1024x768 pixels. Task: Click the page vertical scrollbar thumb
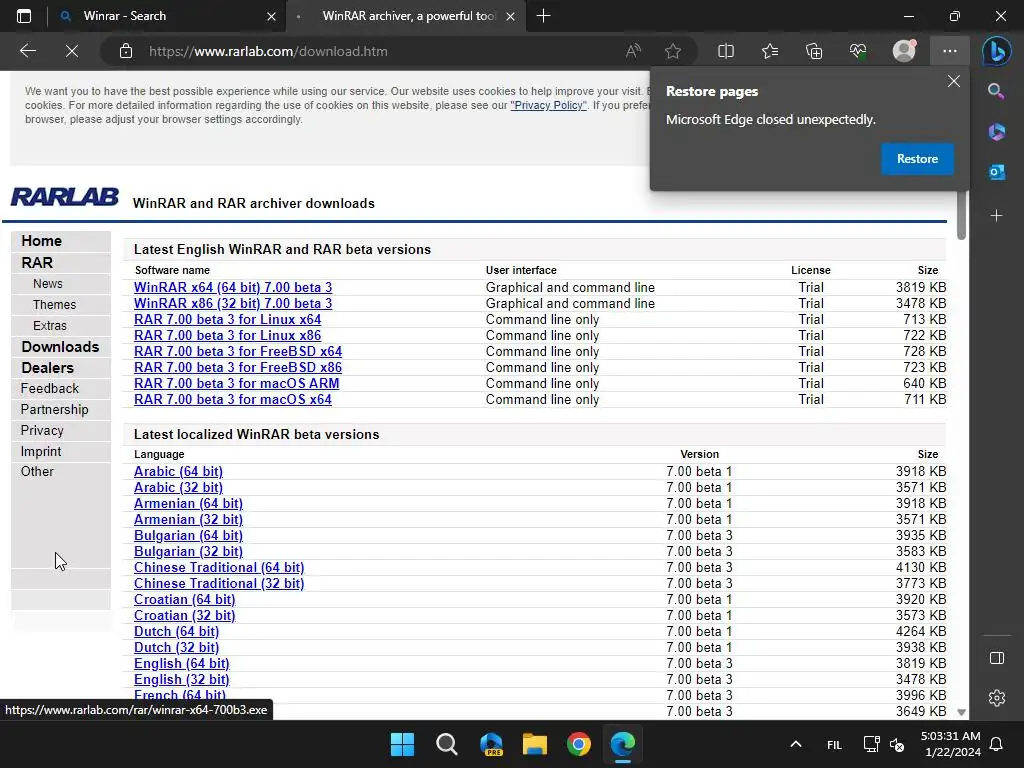[961, 214]
